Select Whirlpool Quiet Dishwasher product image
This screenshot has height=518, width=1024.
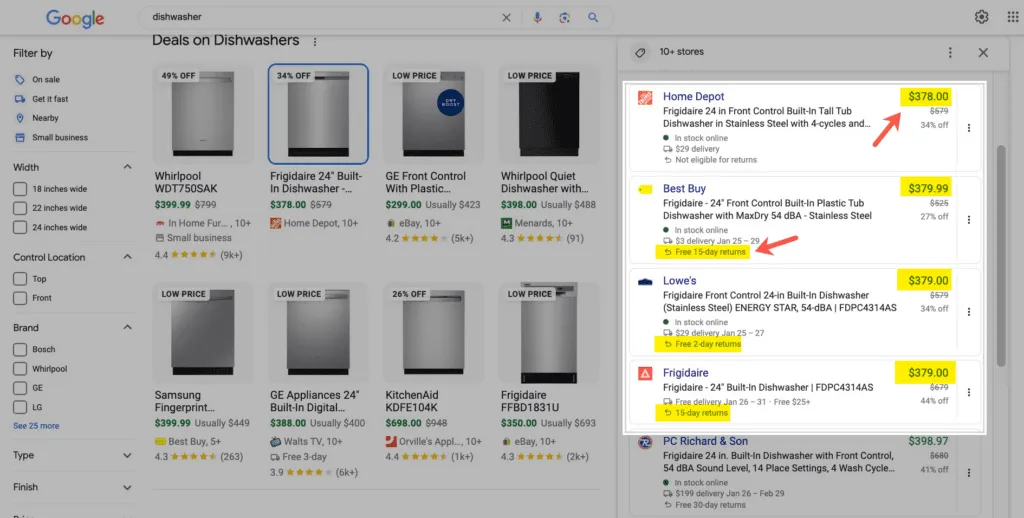click(549, 114)
